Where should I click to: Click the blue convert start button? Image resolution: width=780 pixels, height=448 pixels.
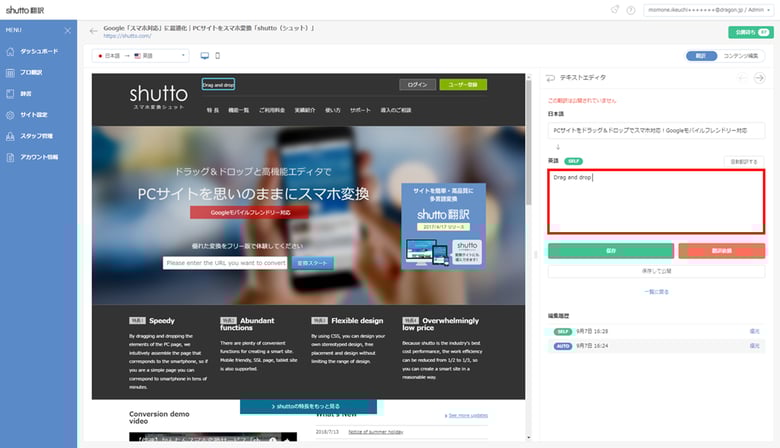pos(312,263)
